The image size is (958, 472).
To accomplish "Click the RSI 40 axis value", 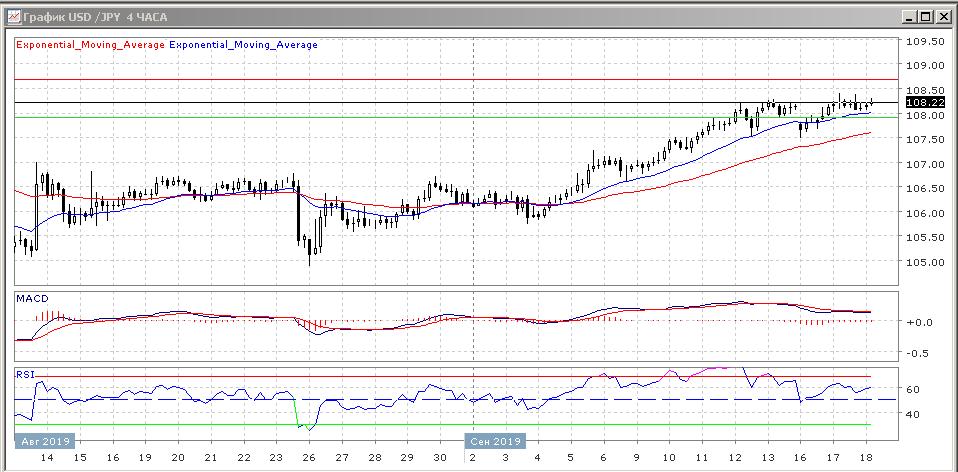I will (x=914, y=414).
